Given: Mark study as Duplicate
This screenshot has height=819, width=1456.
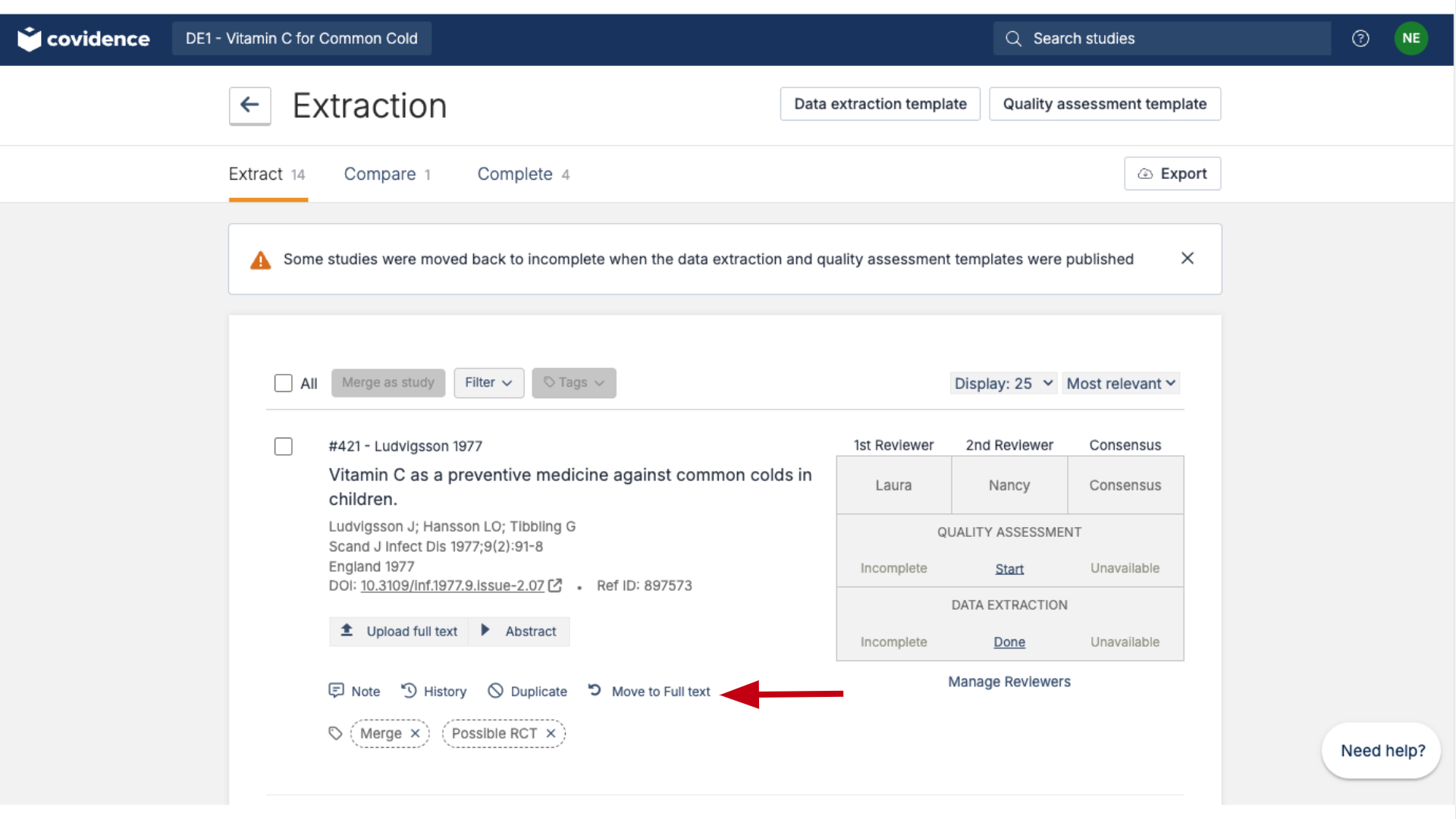Looking at the screenshot, I should [x=528, y=691].
